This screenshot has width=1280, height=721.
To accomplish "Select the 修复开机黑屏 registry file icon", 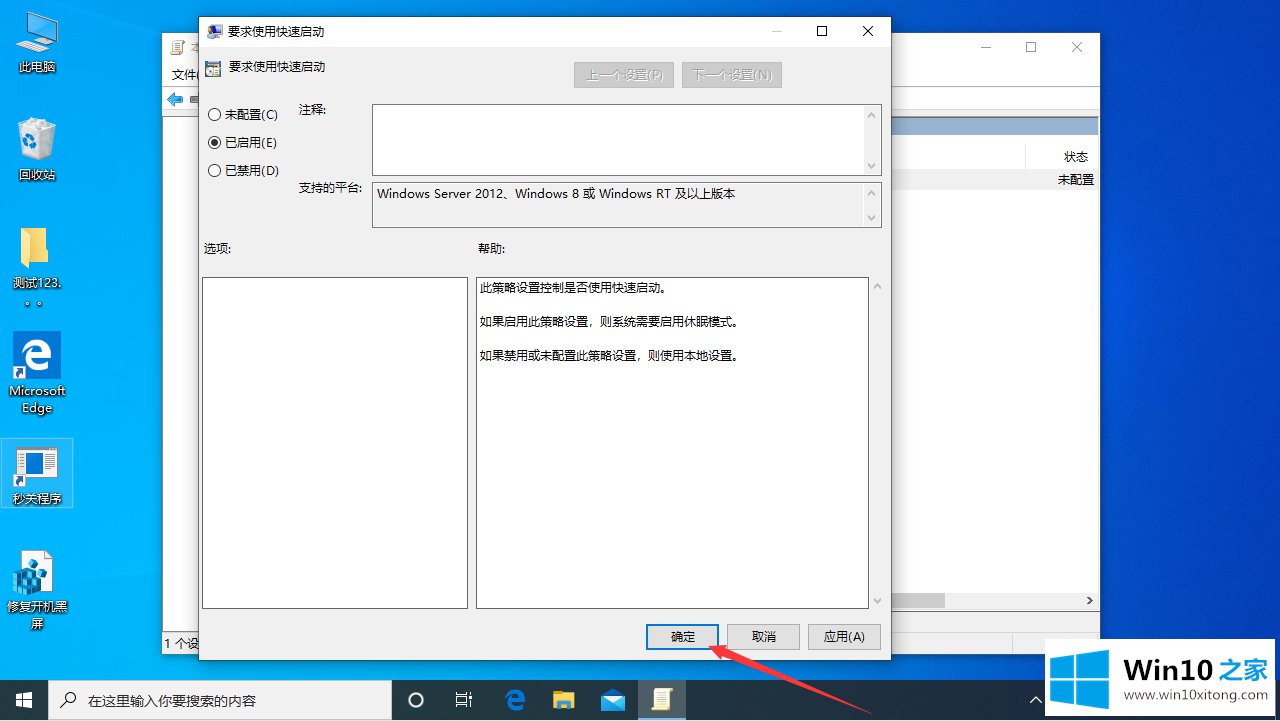I will (x=37, y=590).
